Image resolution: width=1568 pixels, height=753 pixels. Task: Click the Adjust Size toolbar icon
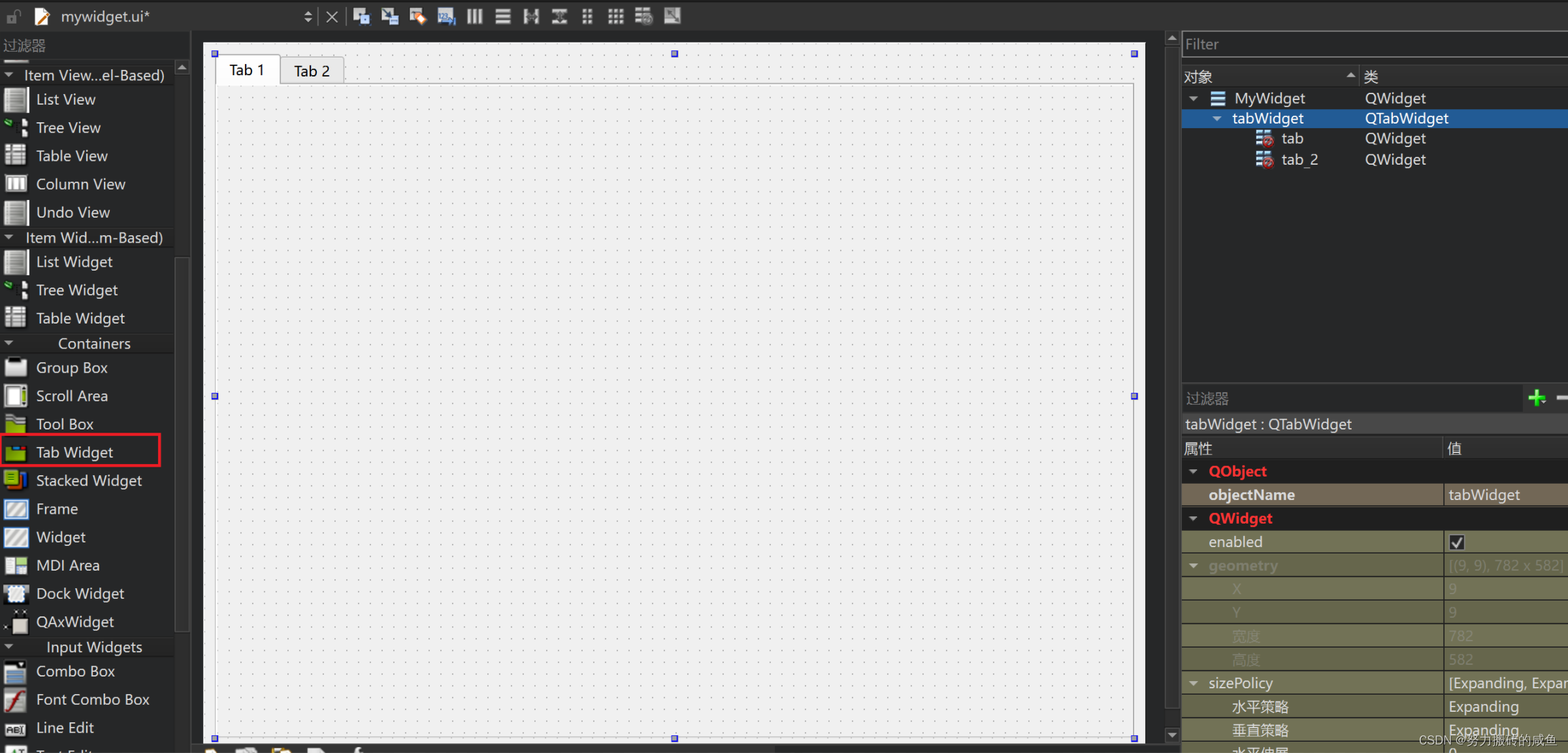coord(672,16)
